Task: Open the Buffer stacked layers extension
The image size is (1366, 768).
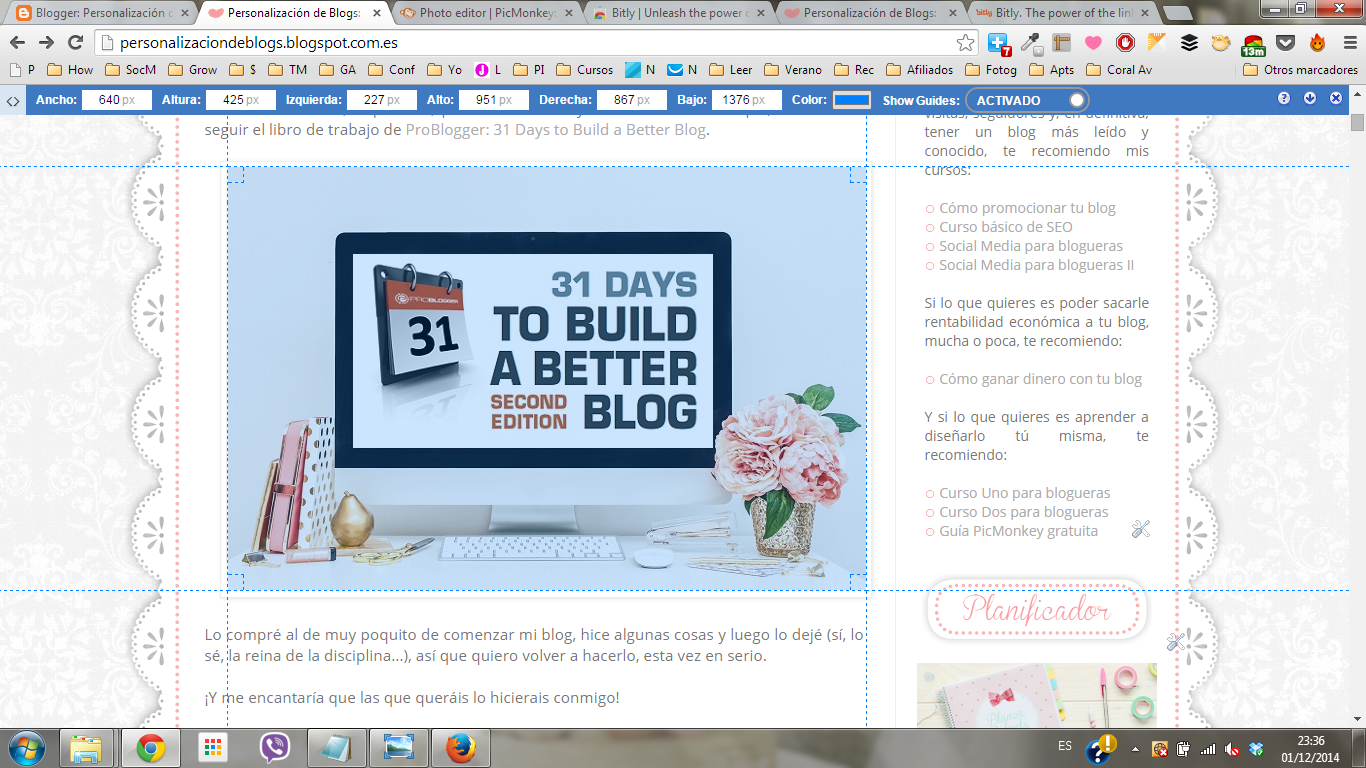Action: 1189,43
